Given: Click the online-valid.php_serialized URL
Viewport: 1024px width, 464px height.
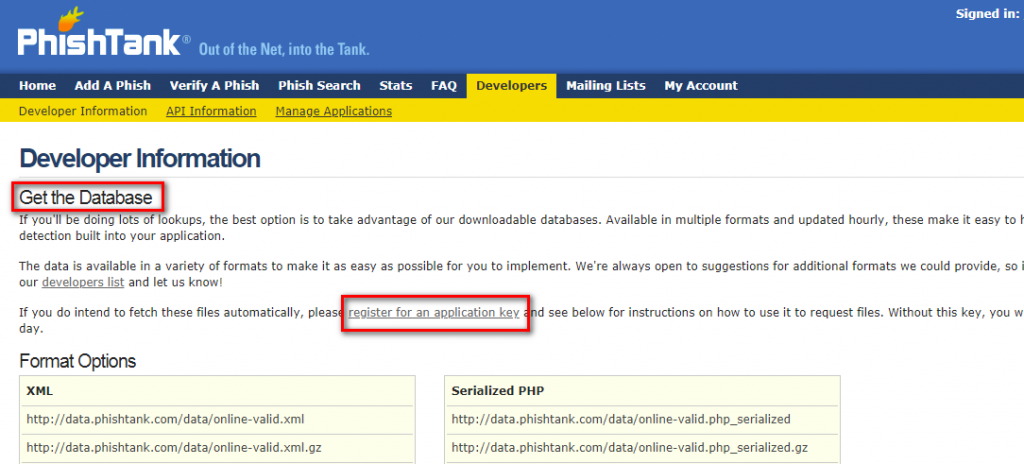Looking at the screenshot, I should click(621, 419).
